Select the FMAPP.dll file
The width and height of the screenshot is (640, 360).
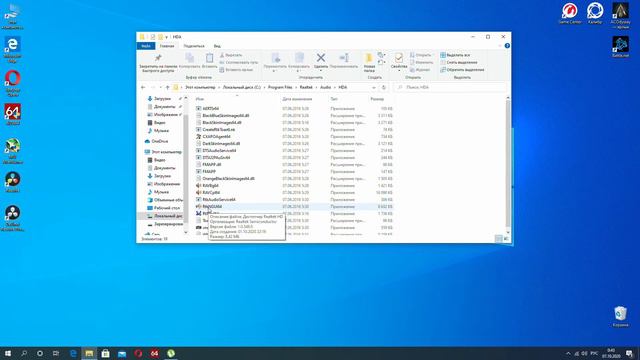pos(212,164)
